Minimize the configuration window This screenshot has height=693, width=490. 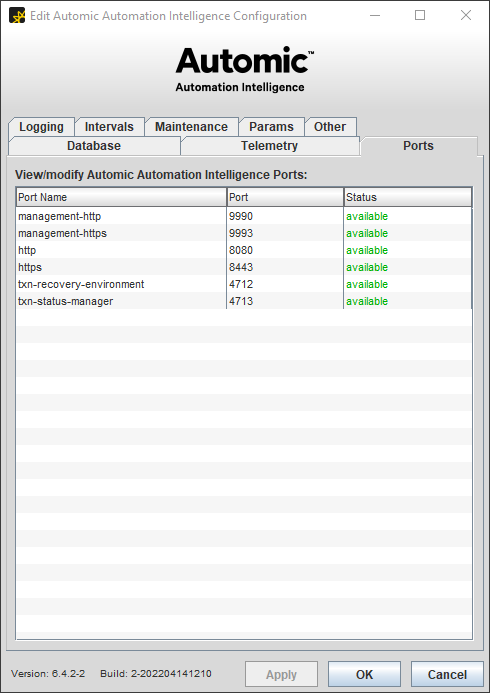pyautogui.click(x=375, y=16)
